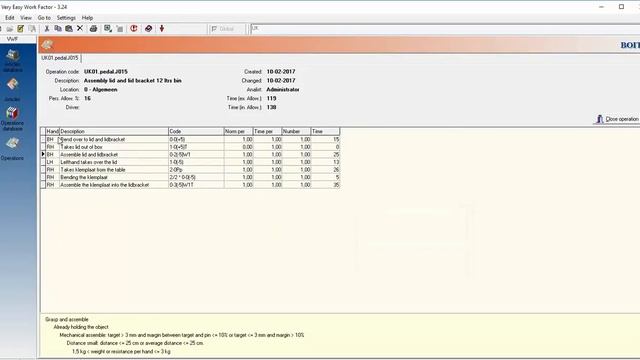Click the red down arrow toolbar icon
The image size is (640, 360).
click(162, 29)
